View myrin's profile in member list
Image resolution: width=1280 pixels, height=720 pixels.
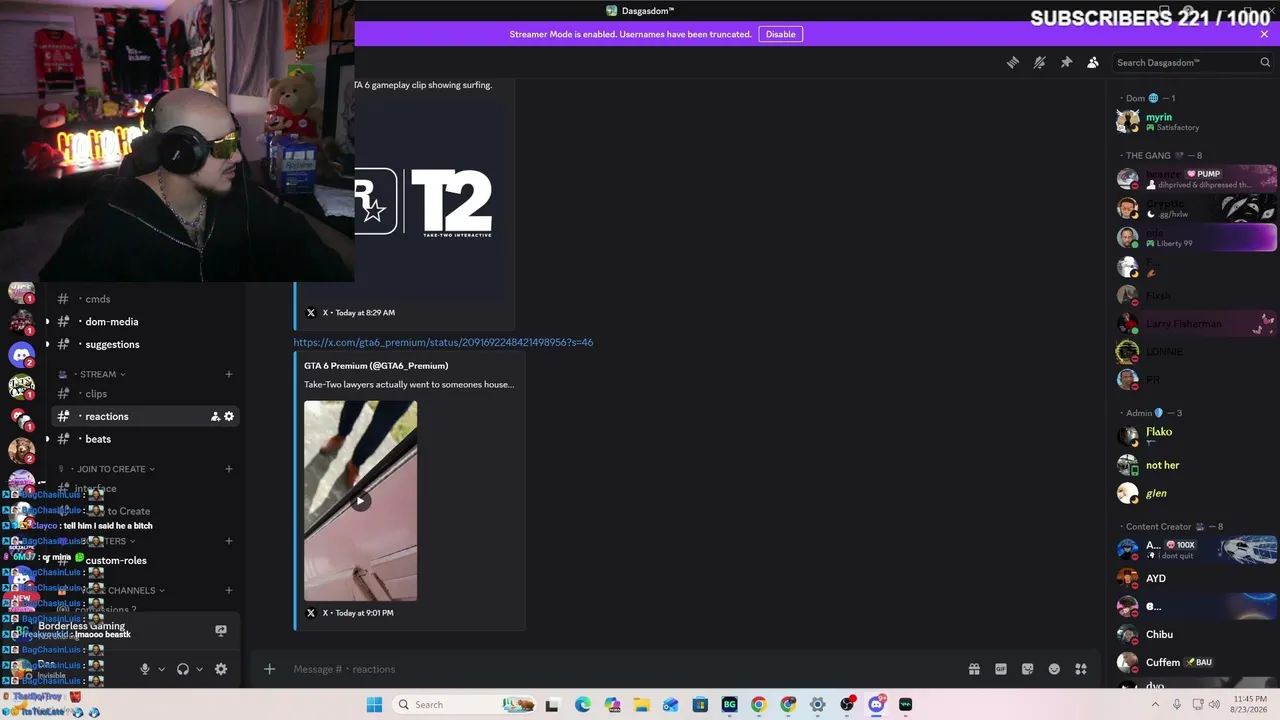(x=1196, y=121)
